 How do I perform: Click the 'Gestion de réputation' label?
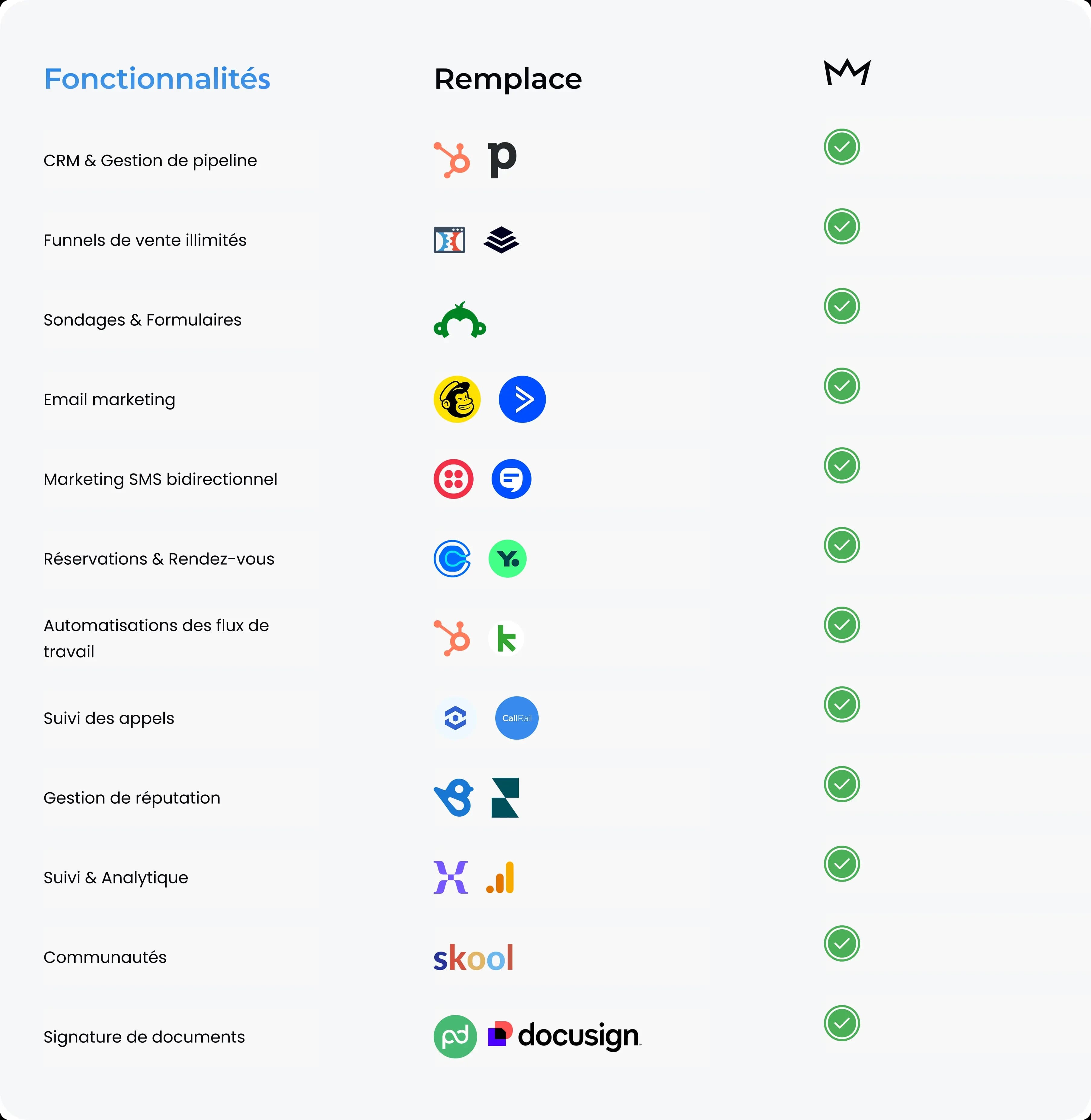132,798
